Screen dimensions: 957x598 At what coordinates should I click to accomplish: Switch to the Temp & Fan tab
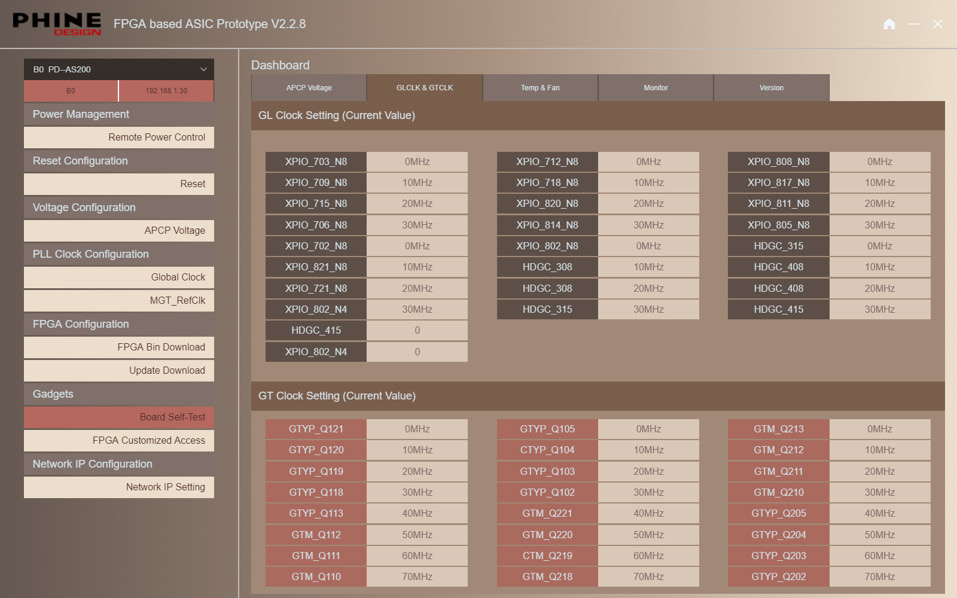[540, 88]
